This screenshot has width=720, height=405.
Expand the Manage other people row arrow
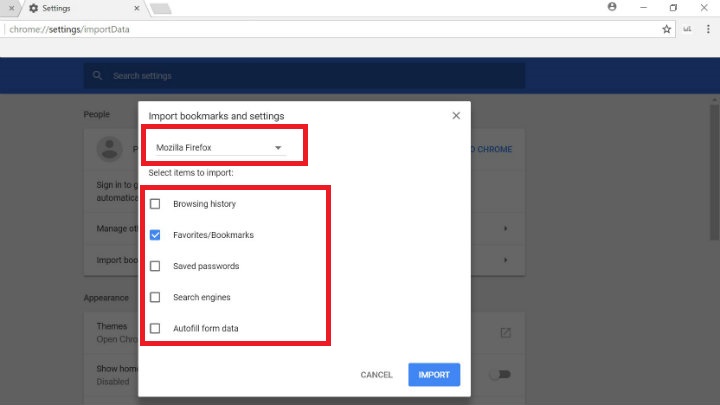coord(506,228)
